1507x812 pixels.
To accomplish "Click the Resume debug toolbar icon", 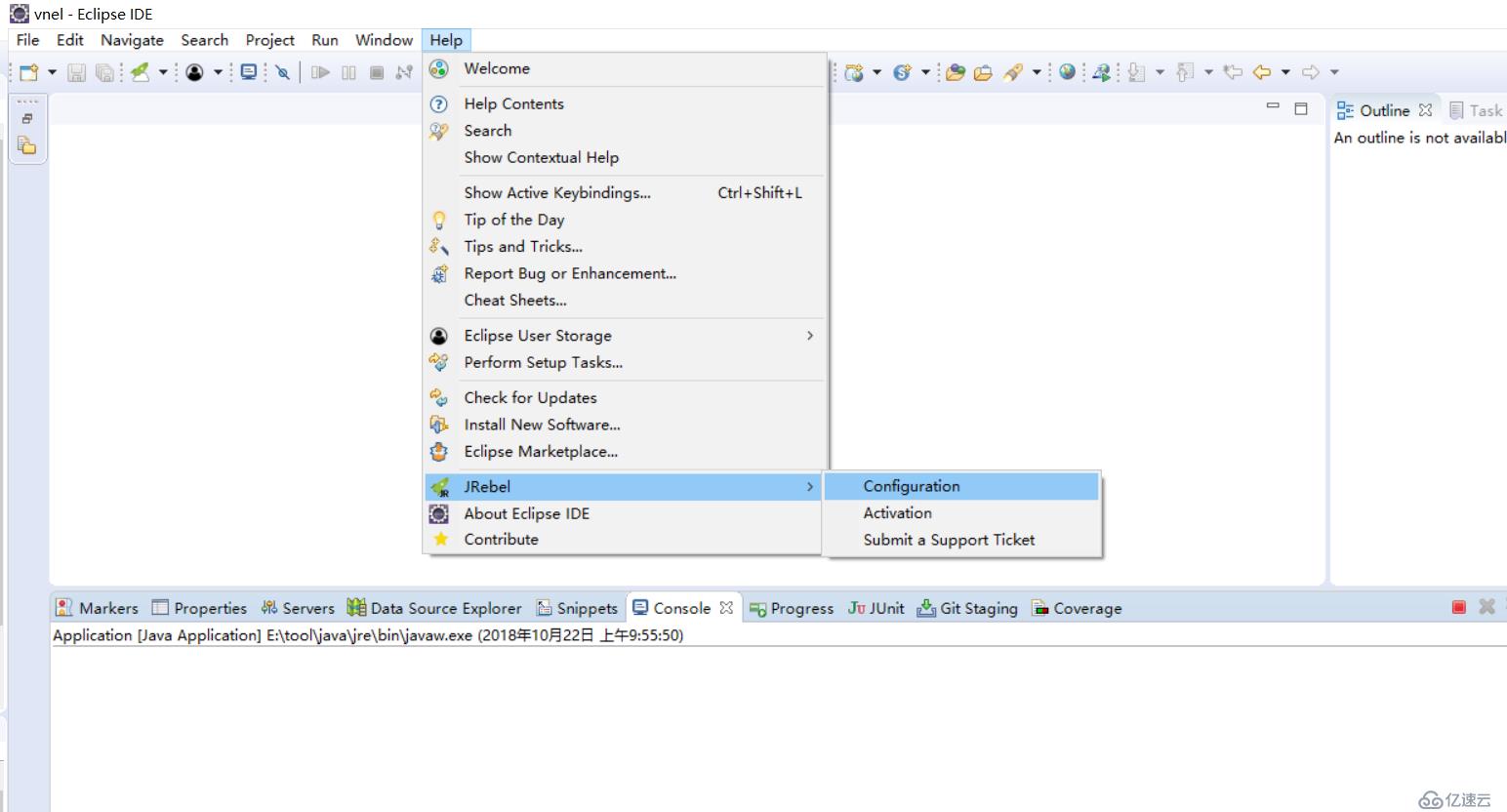I will (x=320, y=72).
